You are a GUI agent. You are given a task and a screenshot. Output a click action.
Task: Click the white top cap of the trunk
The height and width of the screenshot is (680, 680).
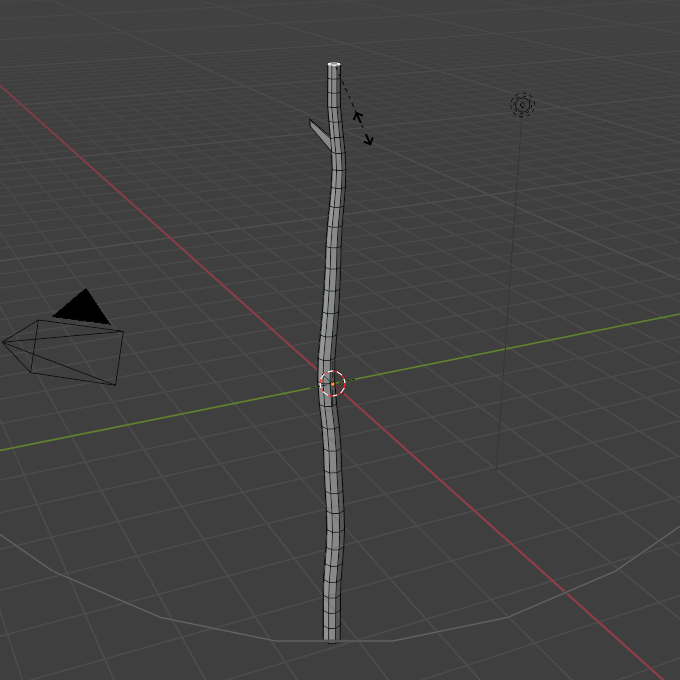[334, 65]
